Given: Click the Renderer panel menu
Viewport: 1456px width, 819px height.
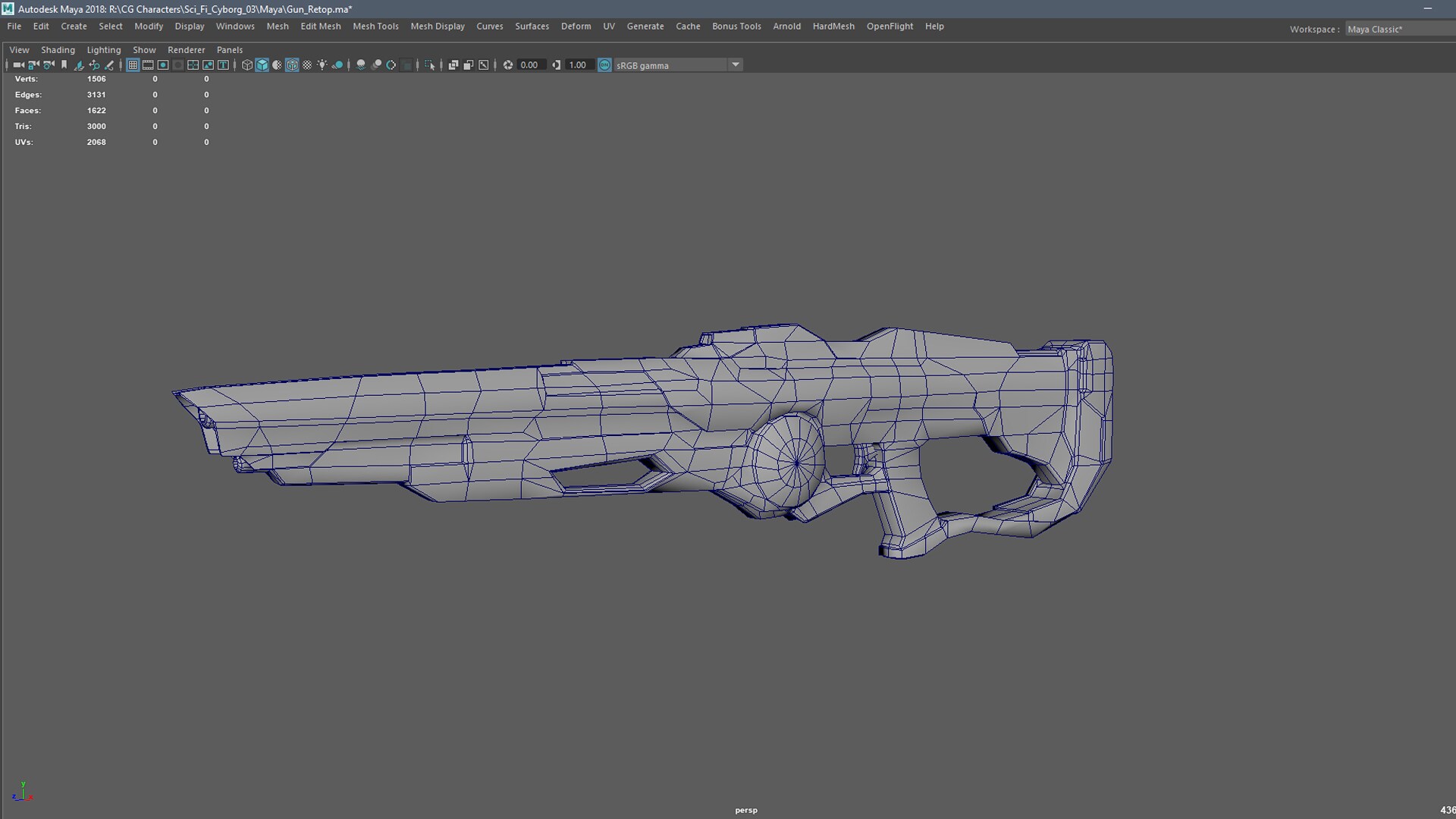Looking at the screenshot, I should (x=186, y=49).
